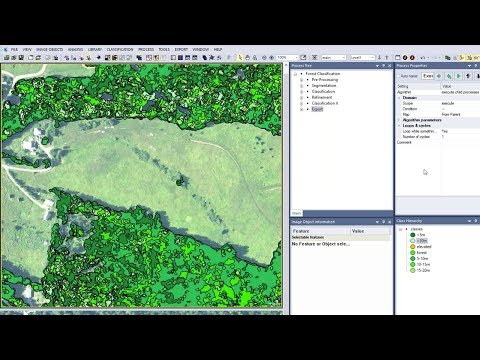480x360 pixels.
Task: Close the Process Tree panel
Action: coord(389,66)
